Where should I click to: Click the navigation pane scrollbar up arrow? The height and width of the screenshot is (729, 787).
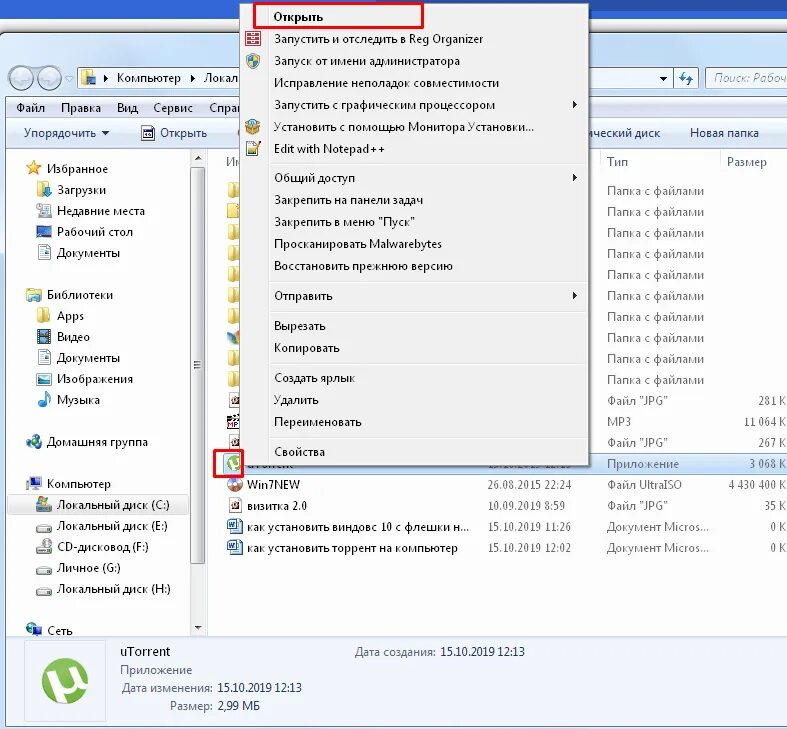click(x=198, y=158)
